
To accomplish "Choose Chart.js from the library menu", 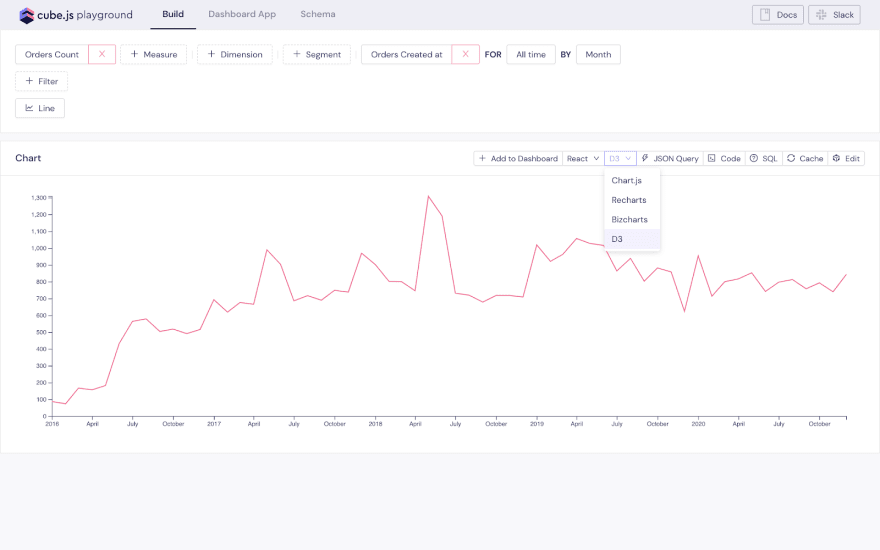I will [627, 181].
